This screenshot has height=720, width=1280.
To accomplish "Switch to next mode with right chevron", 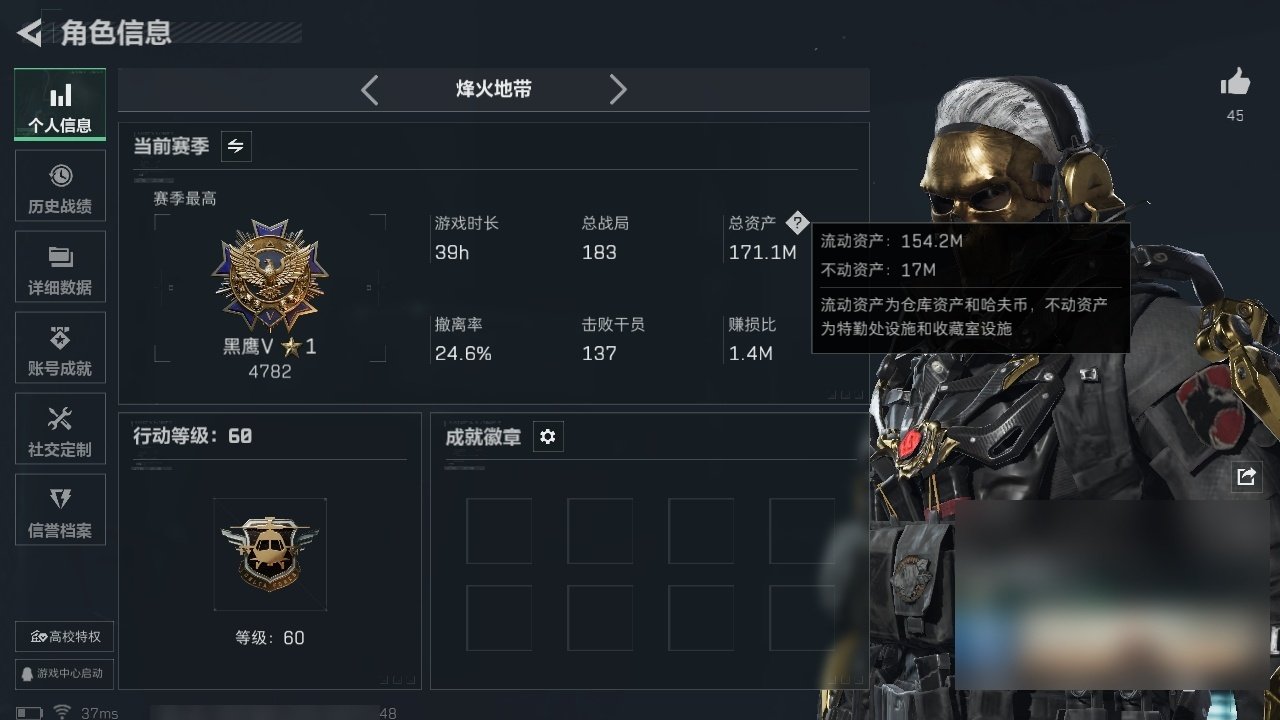I will tap(618, 90).
